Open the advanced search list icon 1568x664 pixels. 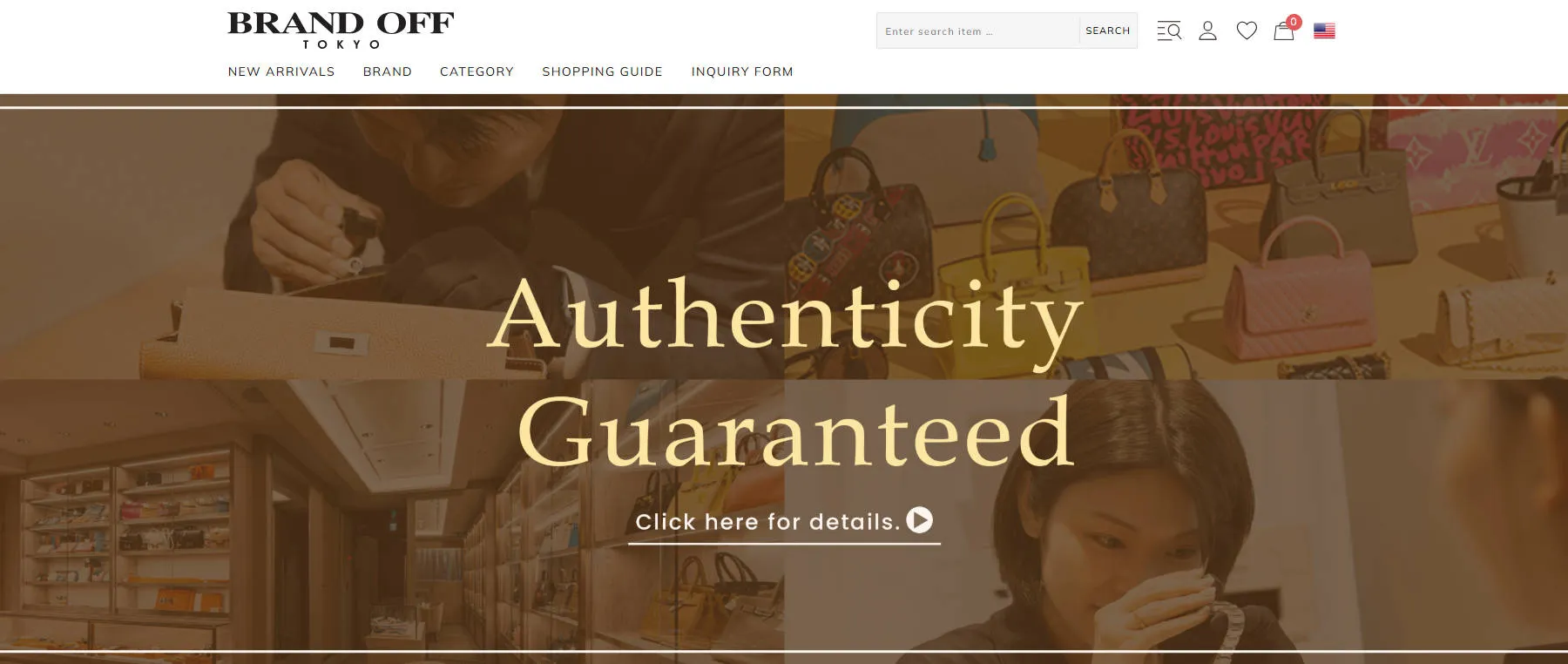pos(1169,31)
